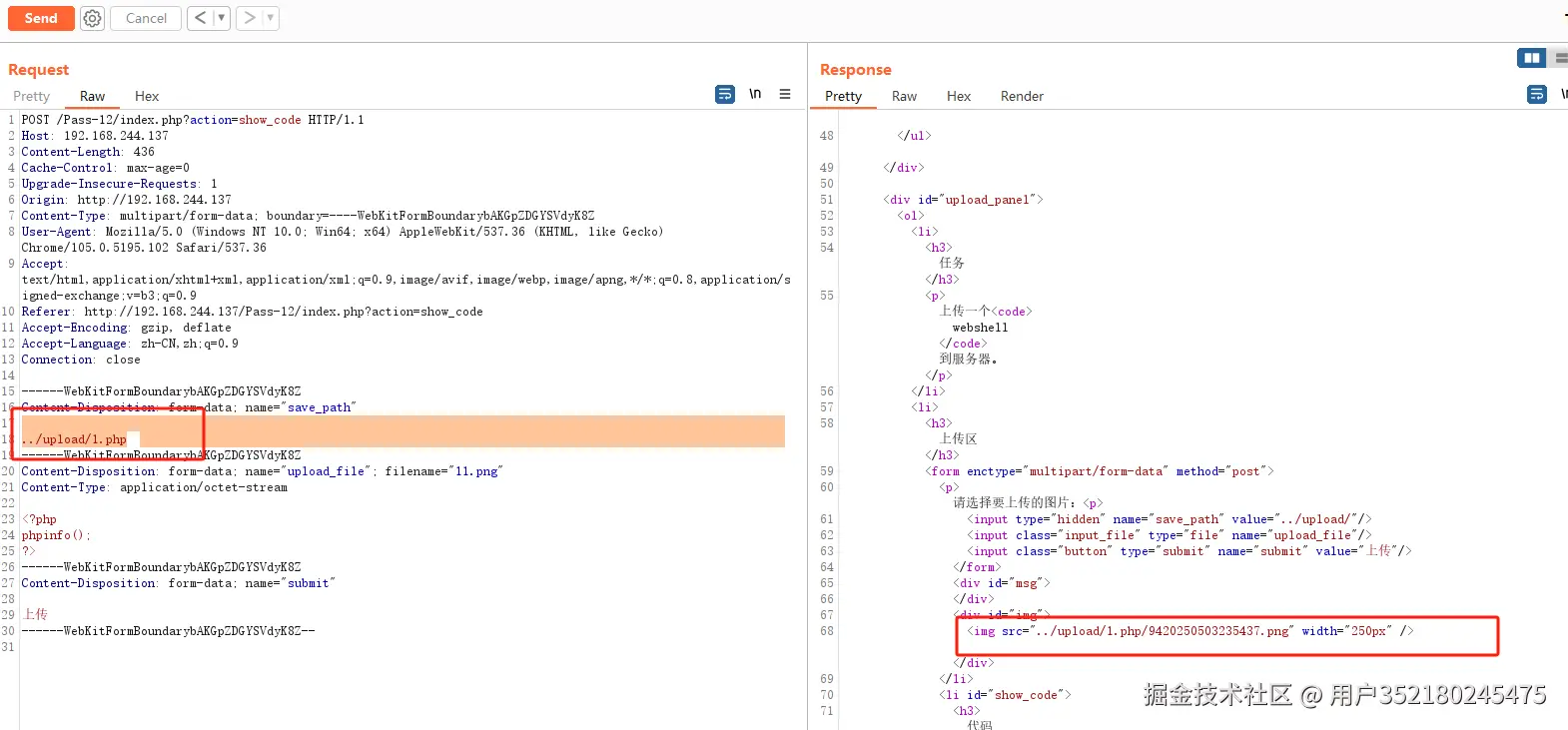The width and height of the screenshot is (1568, 730).
Task: Click the <div id="msg"> response line
Action: 1001,583
